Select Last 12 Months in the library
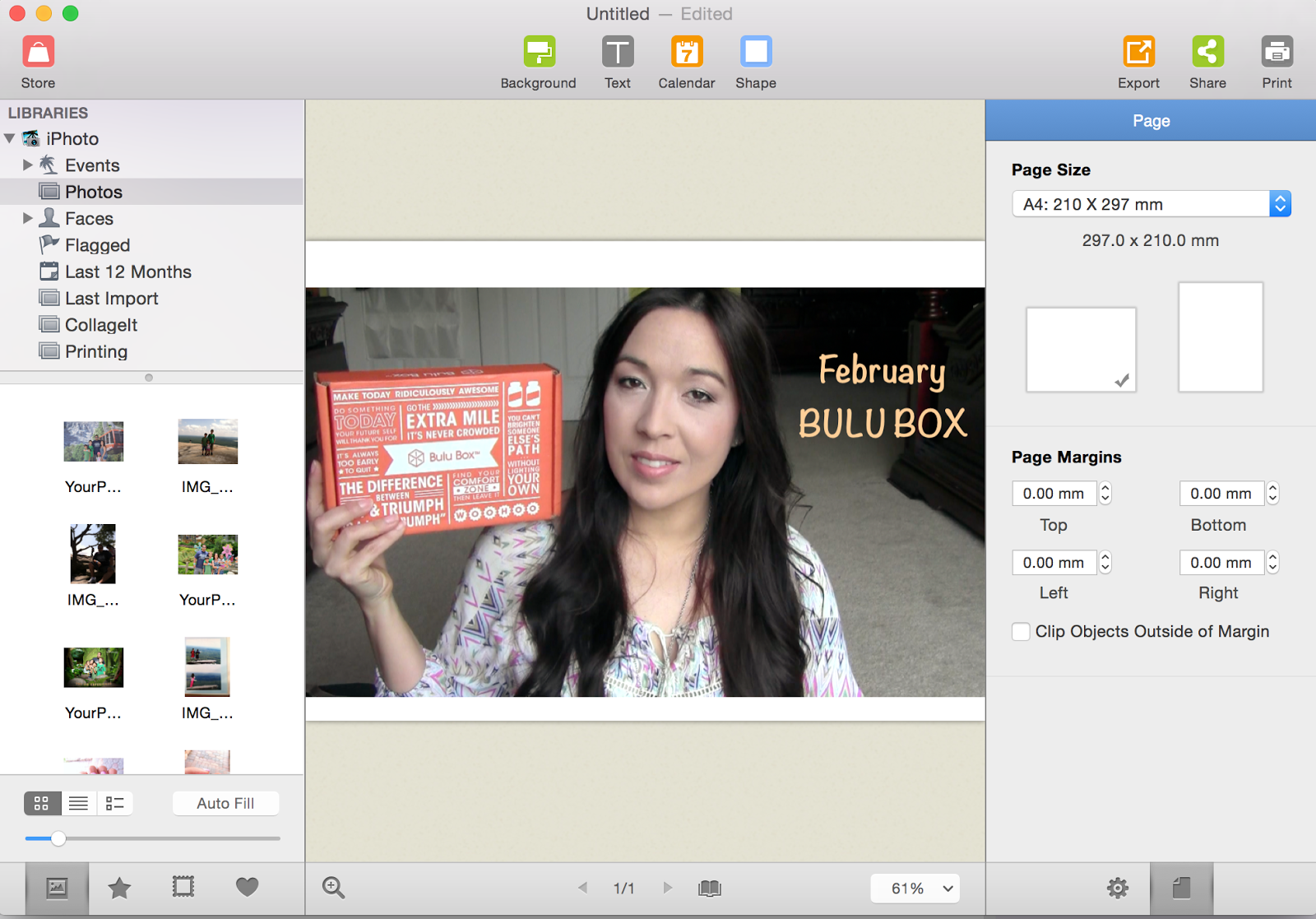 (x=151, y=272)
